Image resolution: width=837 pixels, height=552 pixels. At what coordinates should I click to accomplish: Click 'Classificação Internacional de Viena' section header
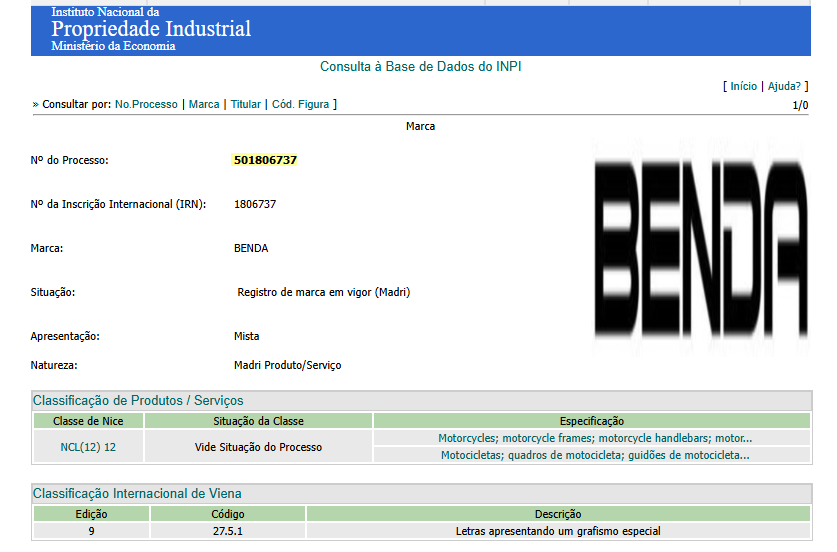(x=137, y=493)
